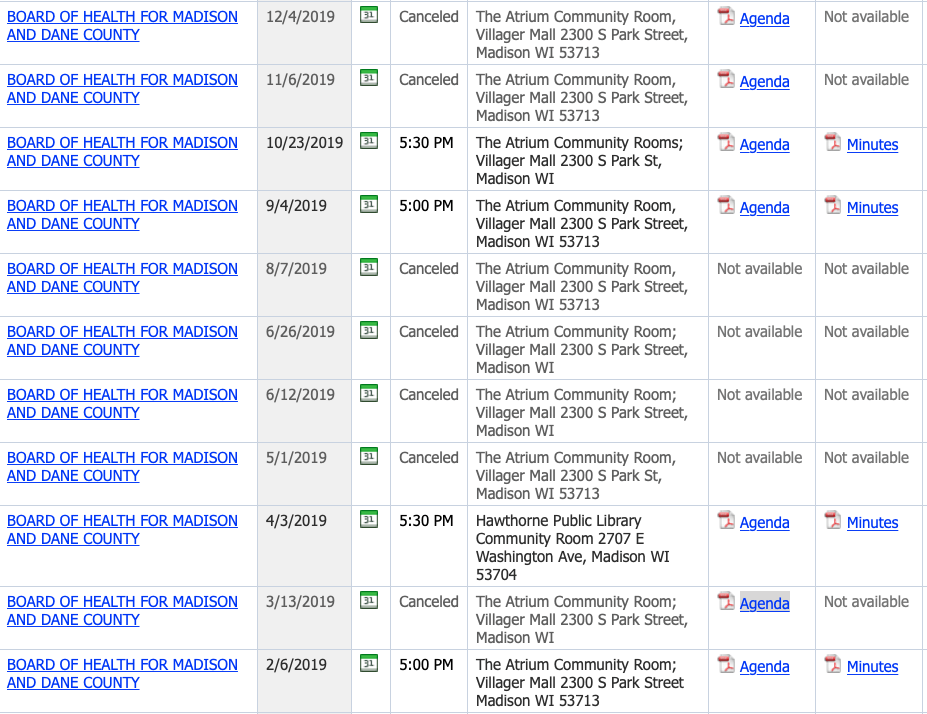Open the Minutes for 4/3/2019 meeting
927x714 pixels.
tap(872, 523)
